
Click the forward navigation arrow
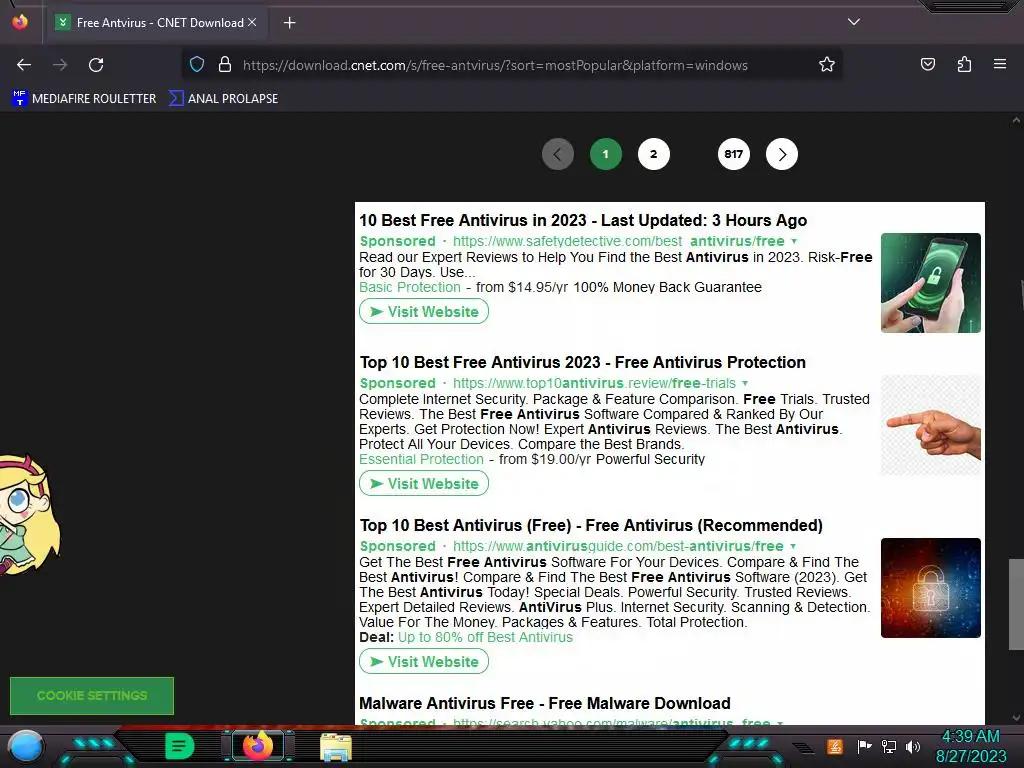pos(60,65)
